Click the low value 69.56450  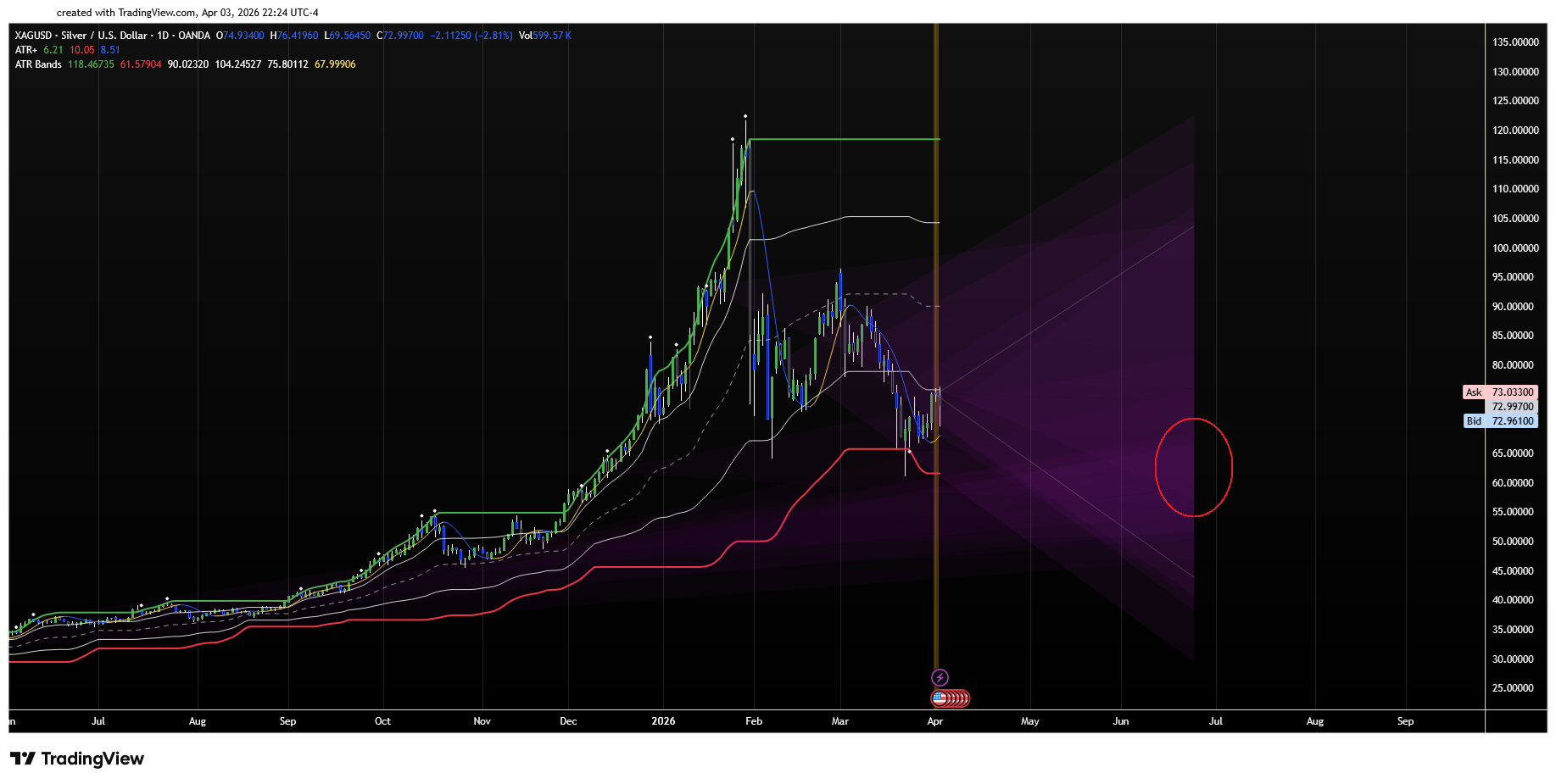(350, 36)
